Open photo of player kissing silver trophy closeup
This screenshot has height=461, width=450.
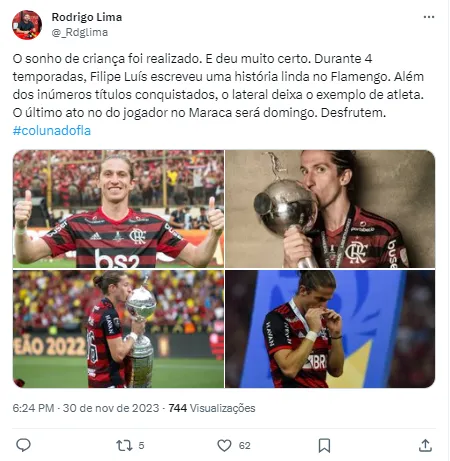pos(330,209)
